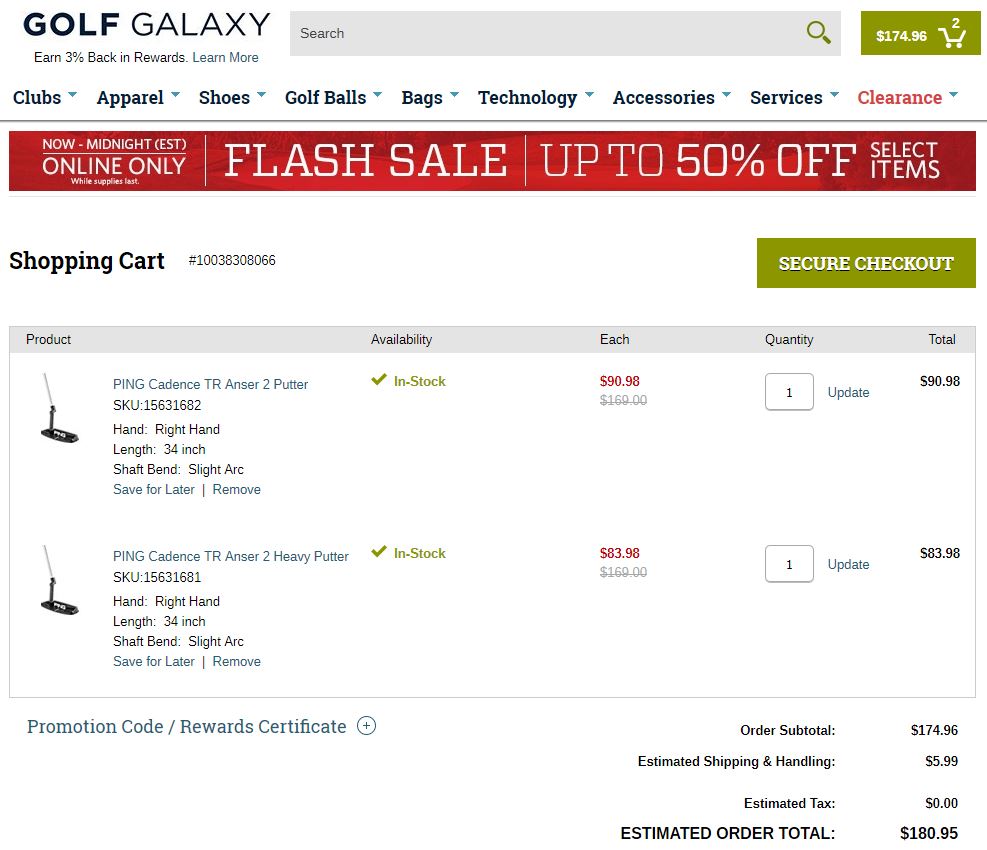Open the shopping cart icon showing $174.96
Screen dimensions: 987x850
[x=920, y=34]
